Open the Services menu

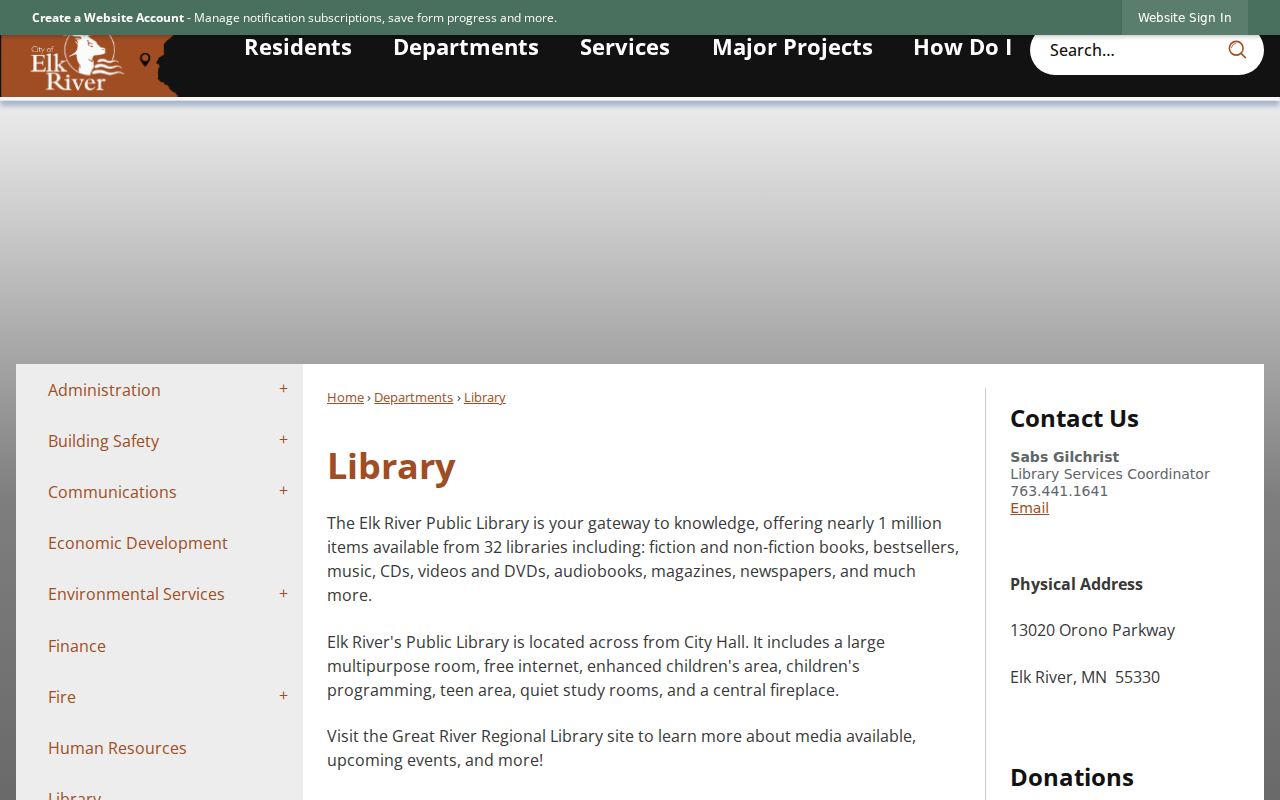(625, 47)
